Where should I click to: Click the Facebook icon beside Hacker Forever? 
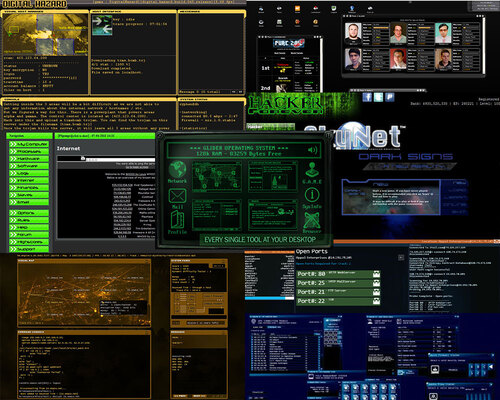point(367,97)
